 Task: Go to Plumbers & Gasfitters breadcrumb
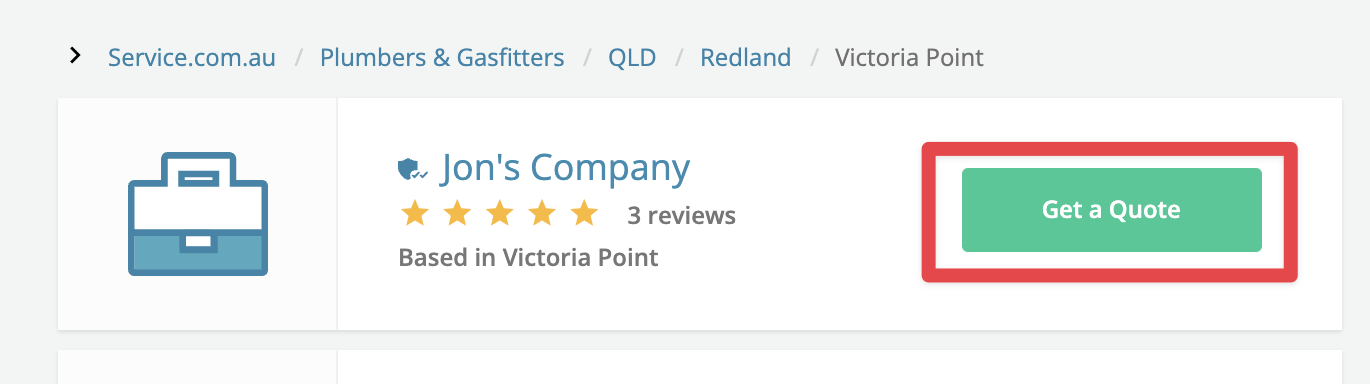click(442, 57)
